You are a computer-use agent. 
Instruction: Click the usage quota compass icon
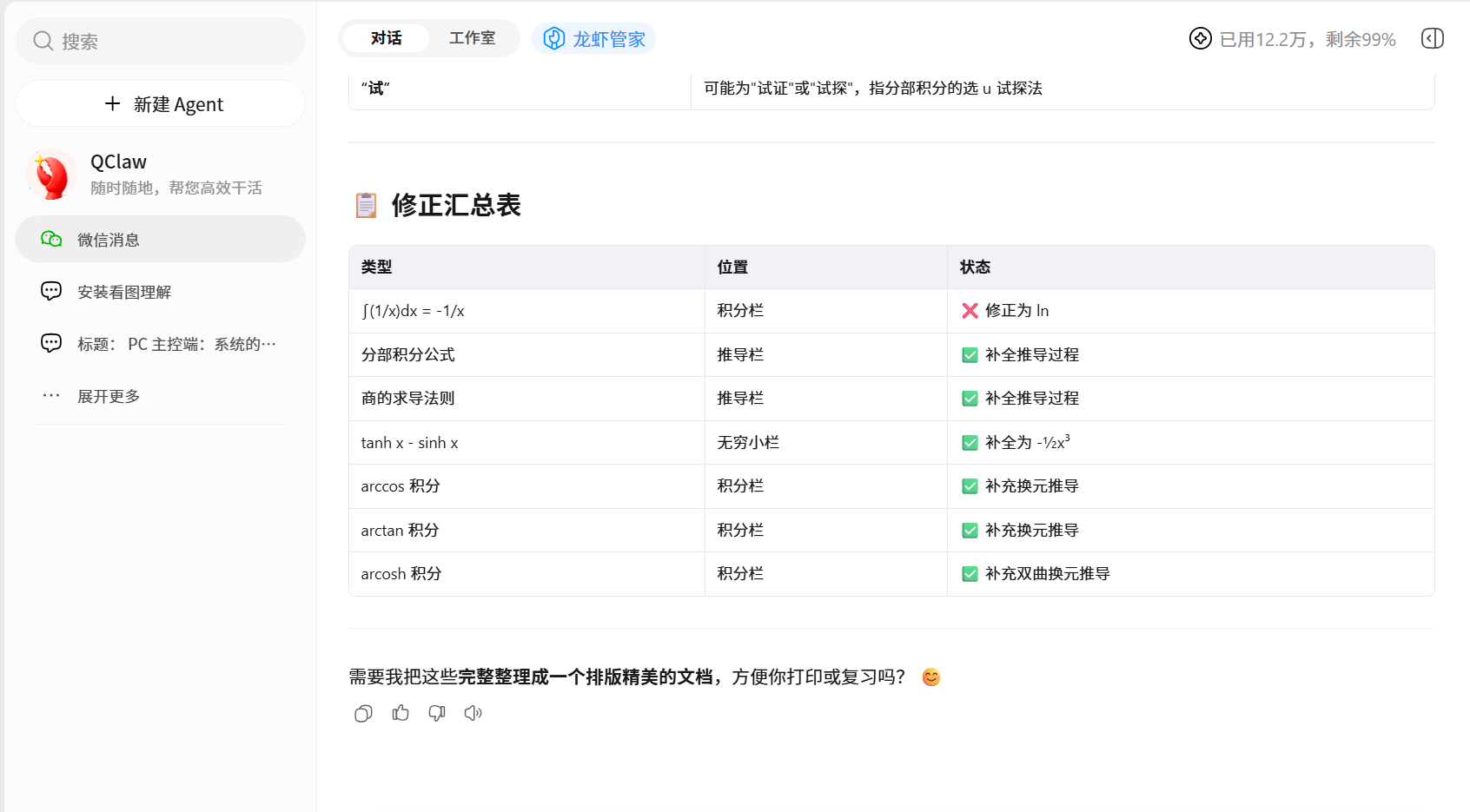(x=1201, y=38)
